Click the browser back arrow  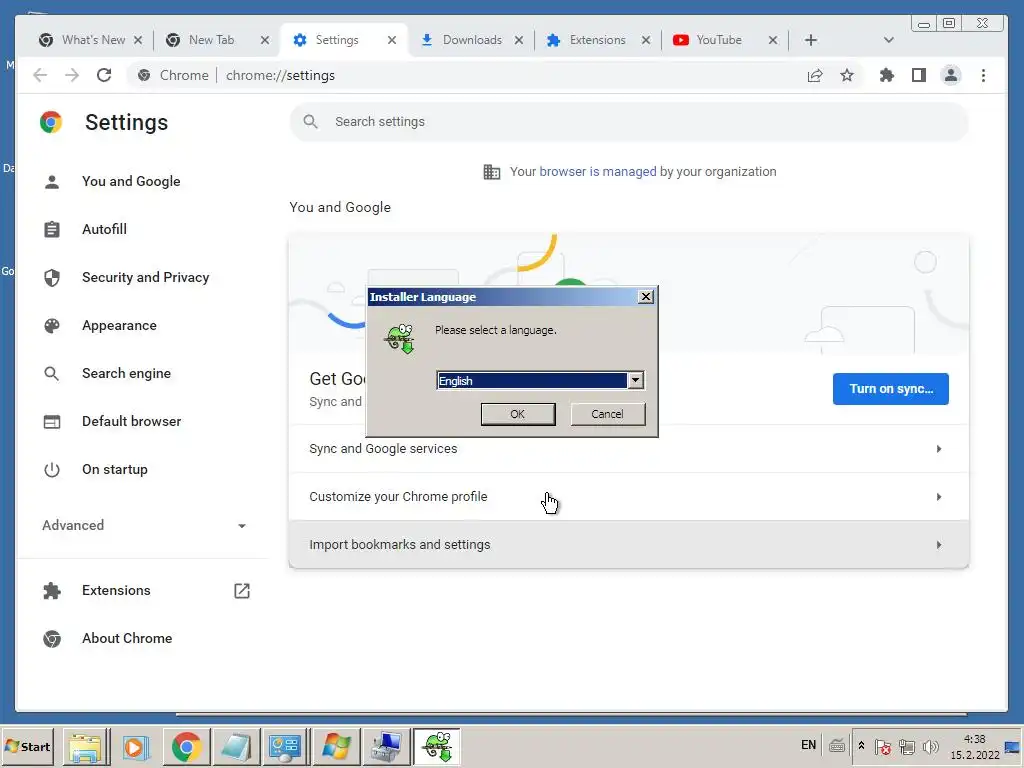pos(40,75)
